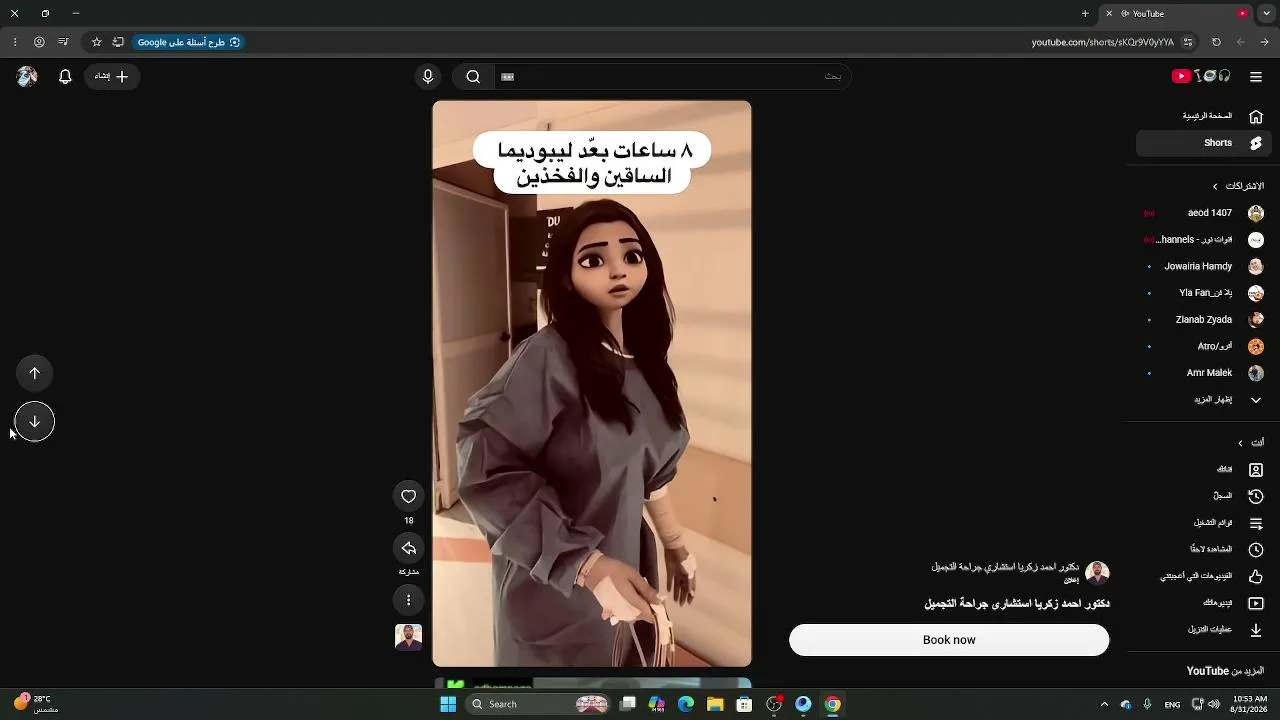Open the YouTube guide hamburger menu
1280x720 pixels.
click(1256, 76)
